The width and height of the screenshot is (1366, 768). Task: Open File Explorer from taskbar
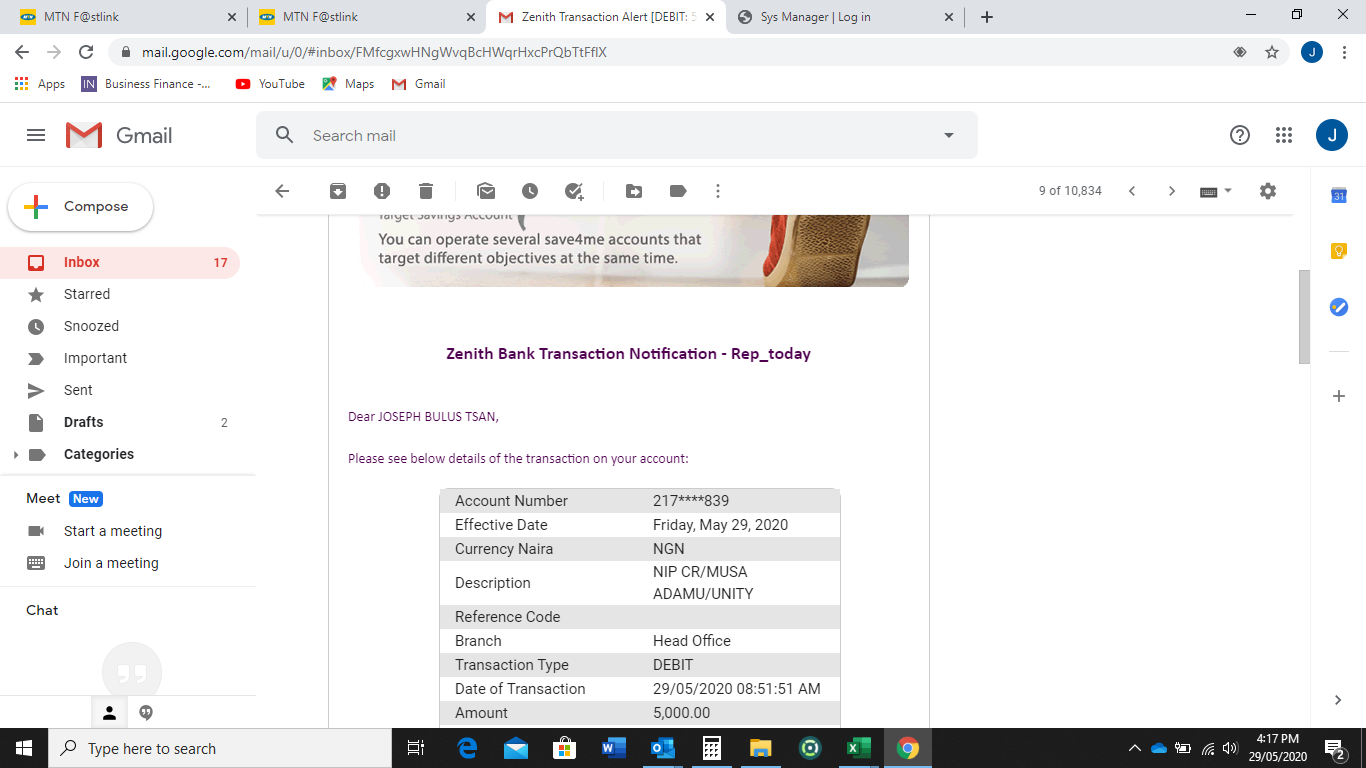(761, 748)
